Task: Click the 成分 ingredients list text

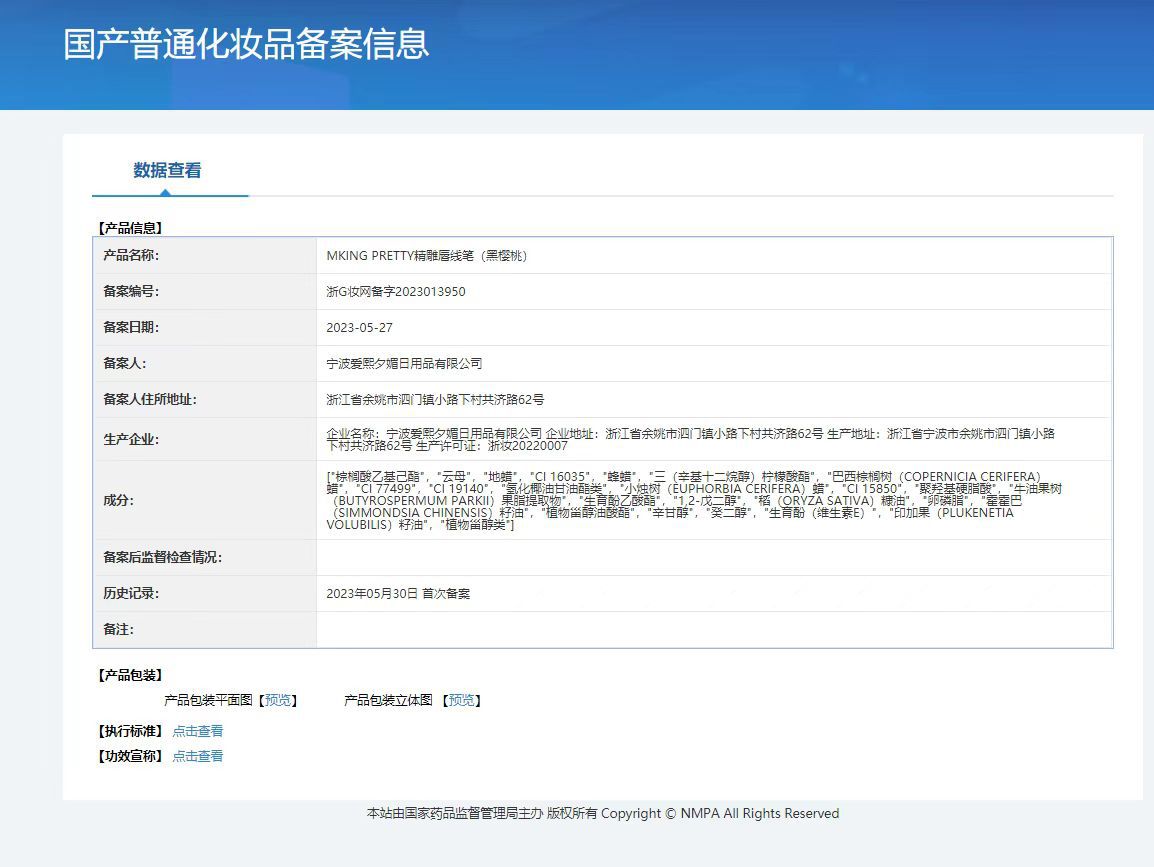Action: pyautogui.click(x=694, y=500)
